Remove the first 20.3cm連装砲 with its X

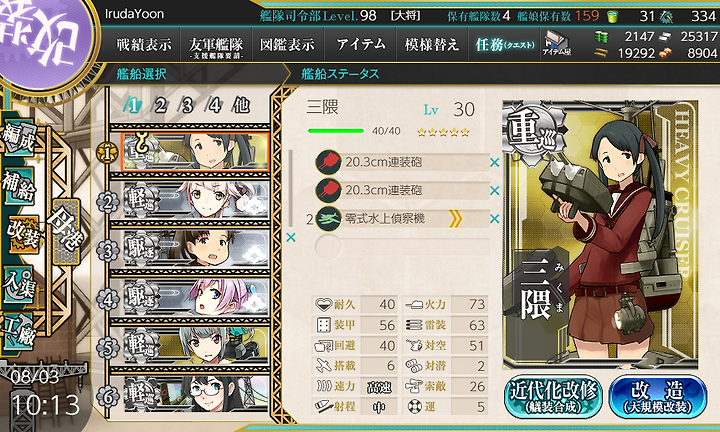point(495,162)
